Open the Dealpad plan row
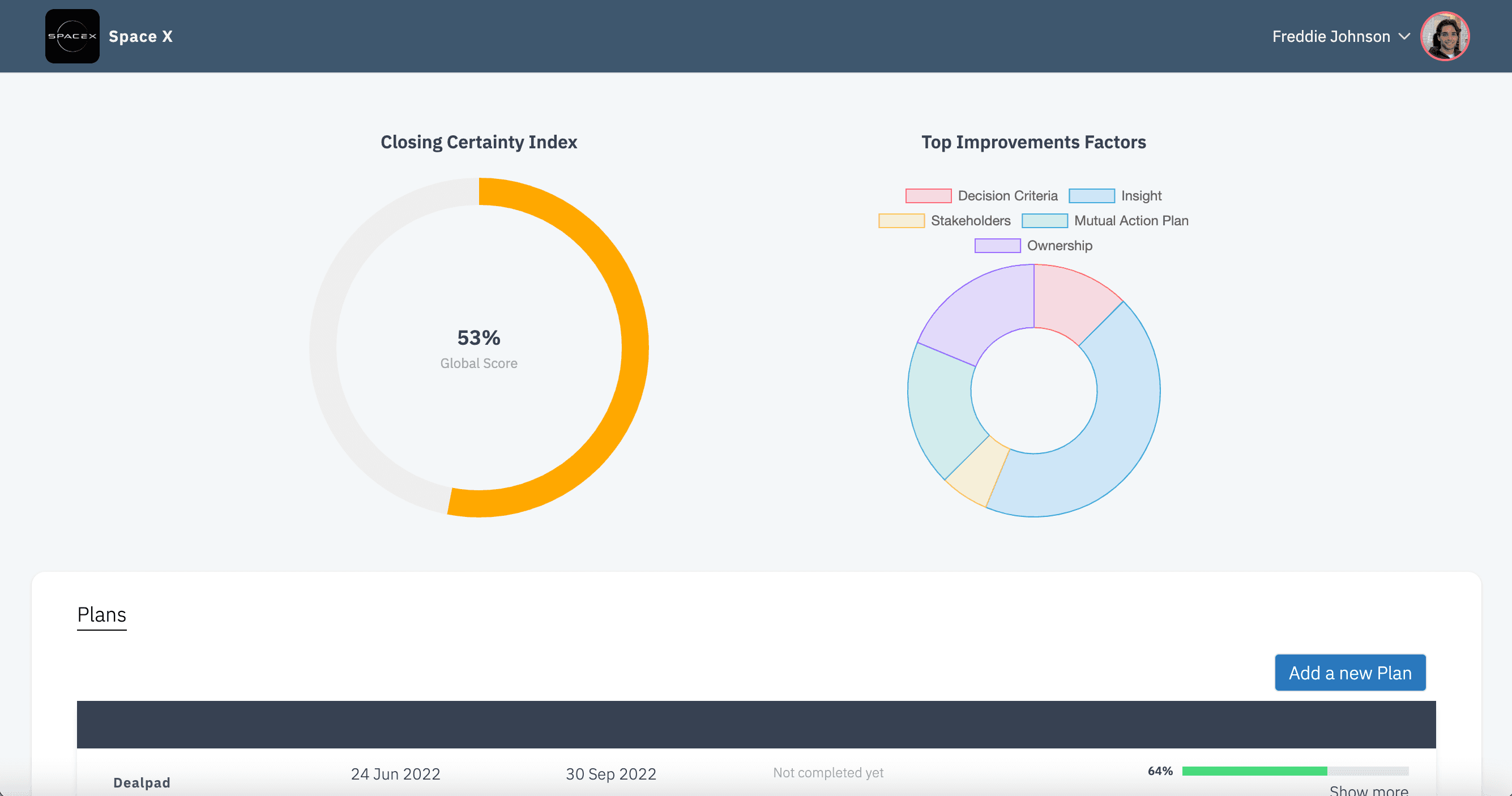The image size is (1512, 796). [142, 782]
